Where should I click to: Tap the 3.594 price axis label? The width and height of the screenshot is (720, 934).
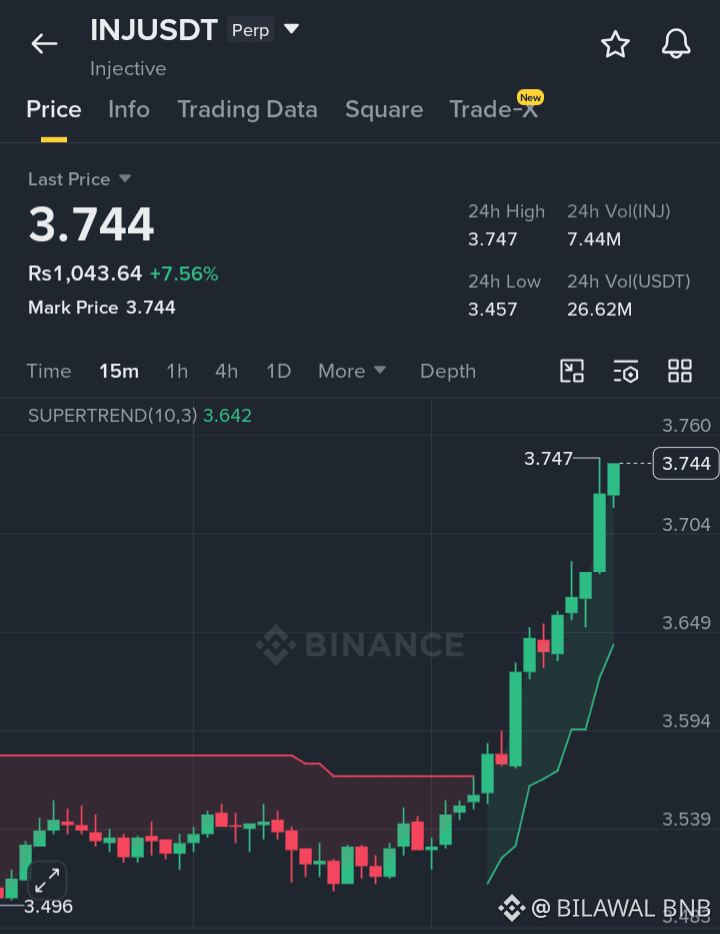(687, 721)
